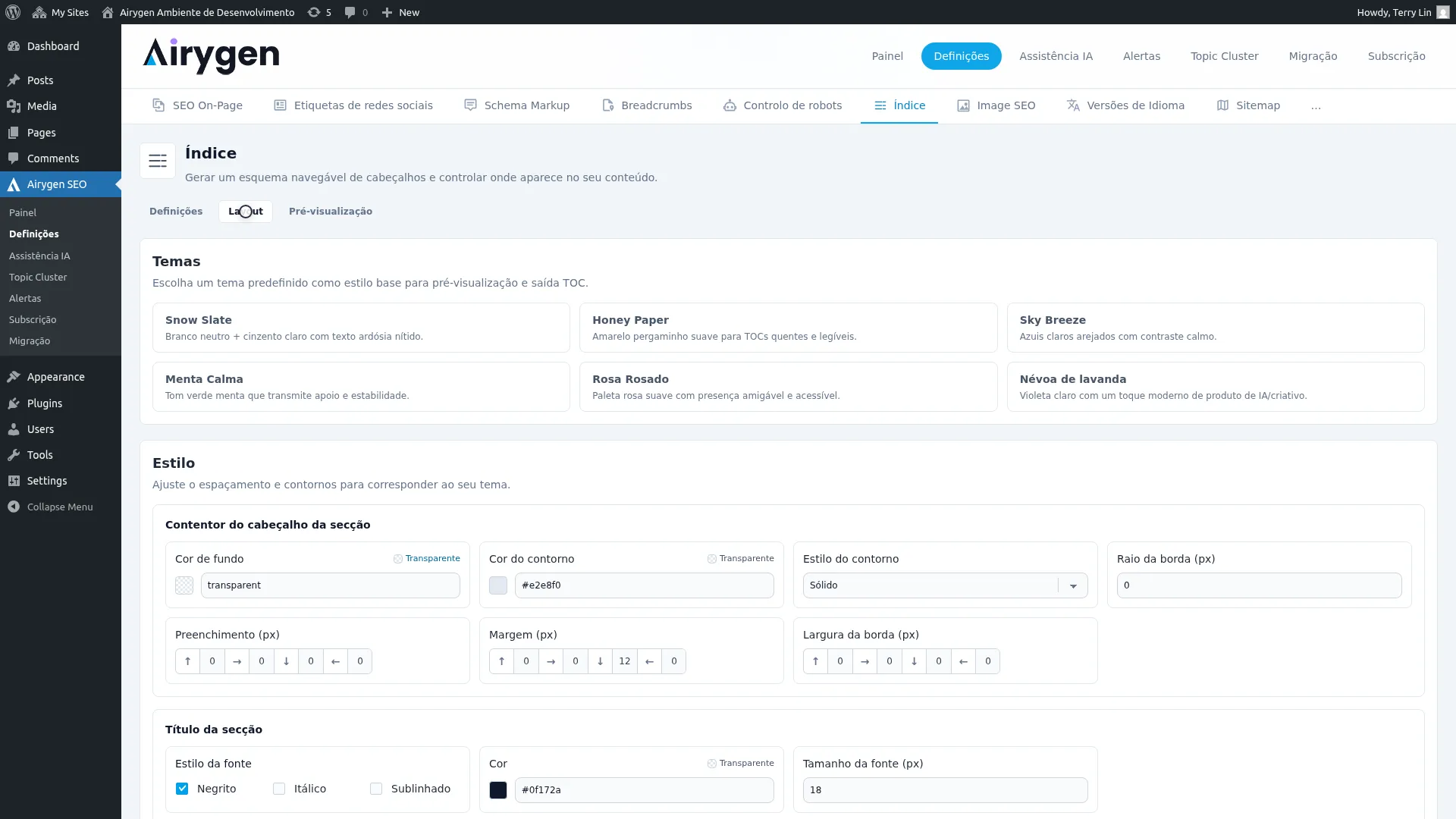Expand more tabs via the ellipsis

tap(1316, 106)
